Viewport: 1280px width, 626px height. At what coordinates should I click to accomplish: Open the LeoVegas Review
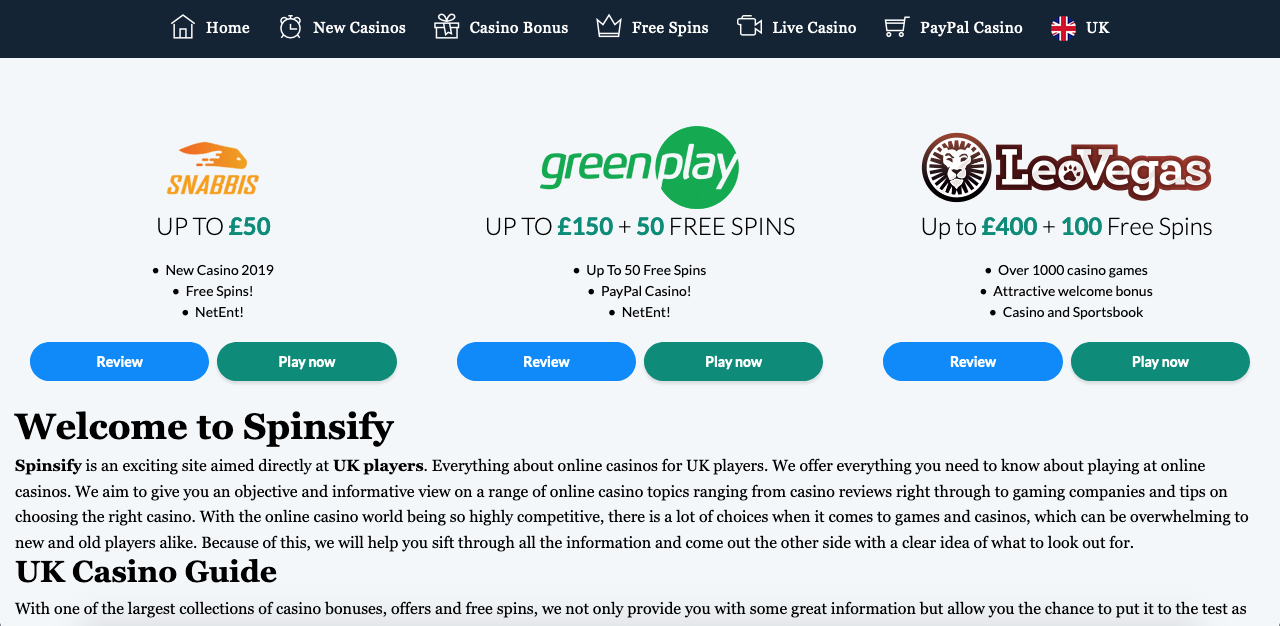(x=973, y=362)
